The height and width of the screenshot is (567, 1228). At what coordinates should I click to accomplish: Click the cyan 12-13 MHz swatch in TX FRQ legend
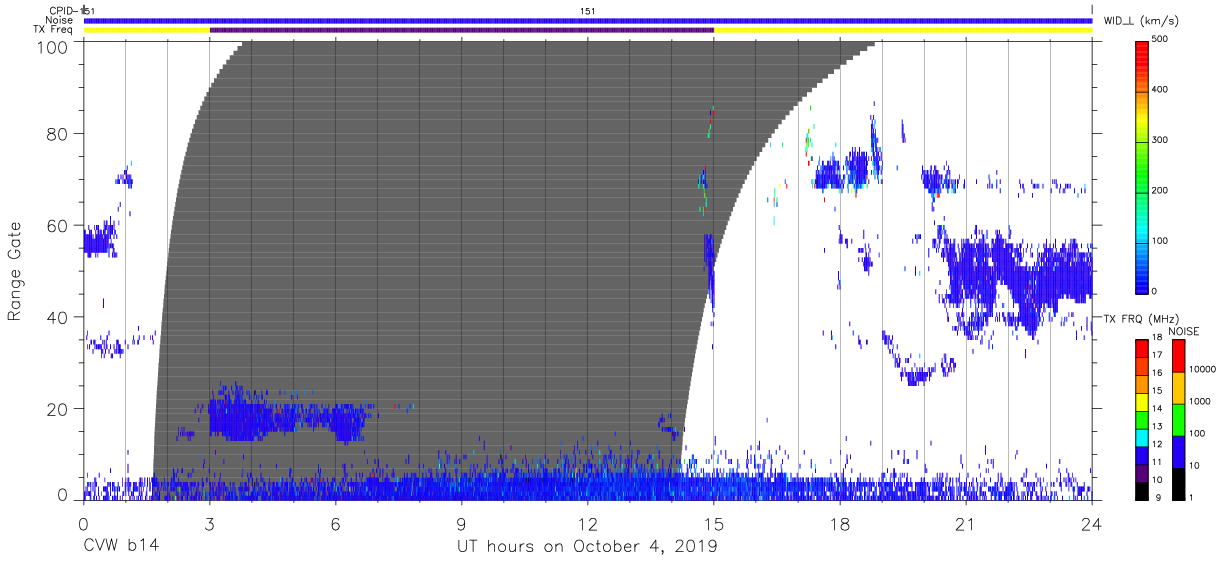tap(1143, 437)
